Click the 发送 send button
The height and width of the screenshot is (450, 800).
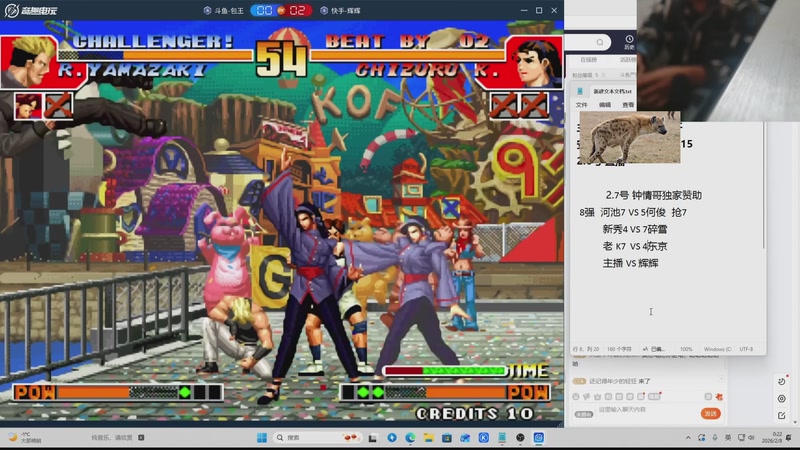[x=711, y=413]
